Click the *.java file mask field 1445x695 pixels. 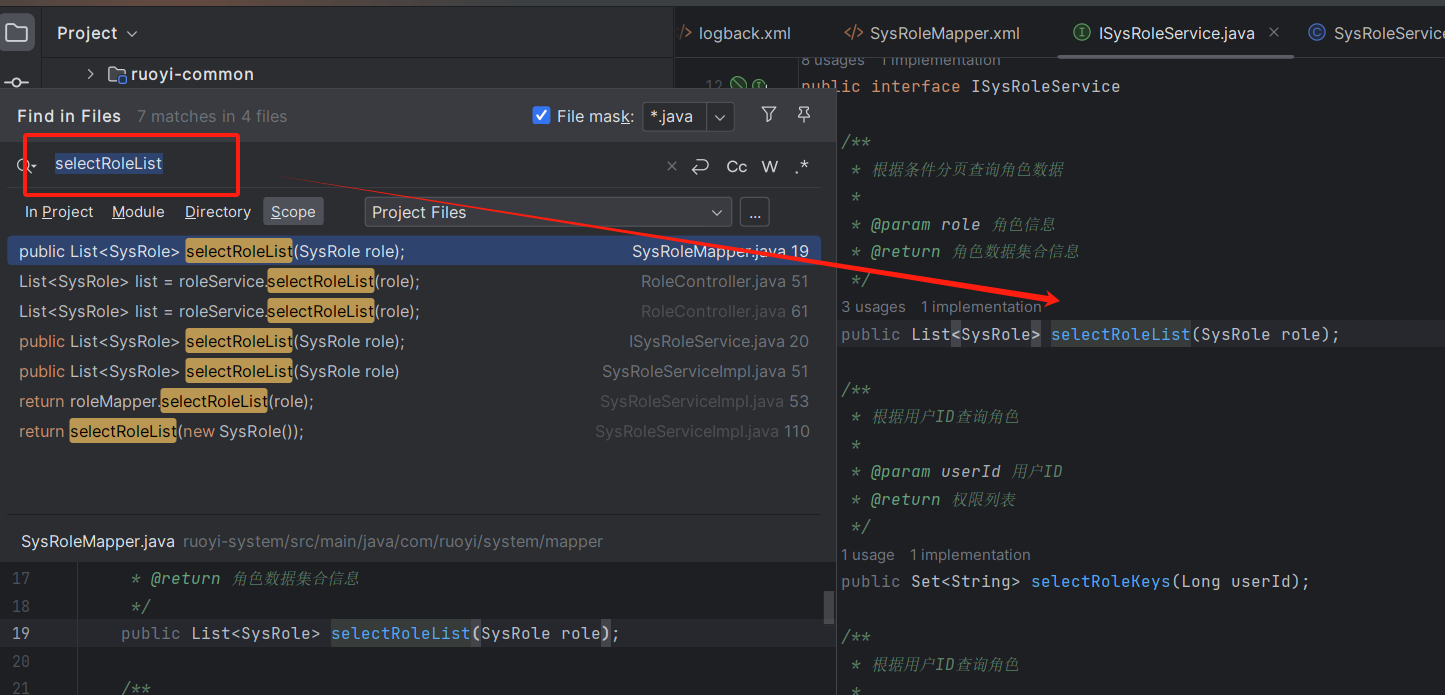(674, 117)
